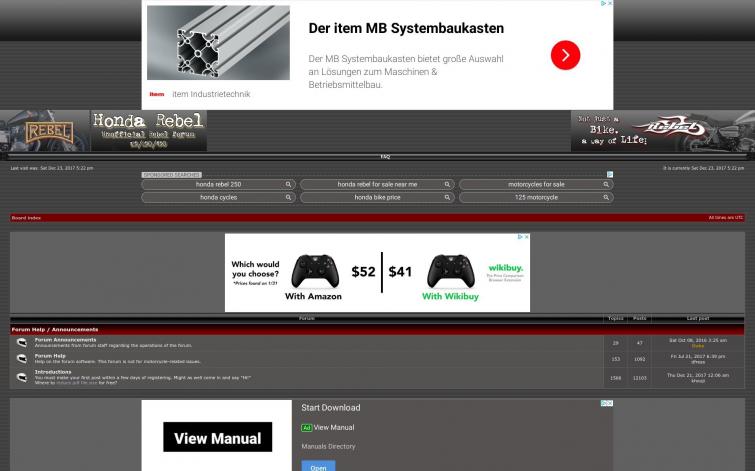The width and height of the screenshot is (755, 471).
Task: Click magnifier icon beside 'motorcycles for sale'
Action: (606, 184)
